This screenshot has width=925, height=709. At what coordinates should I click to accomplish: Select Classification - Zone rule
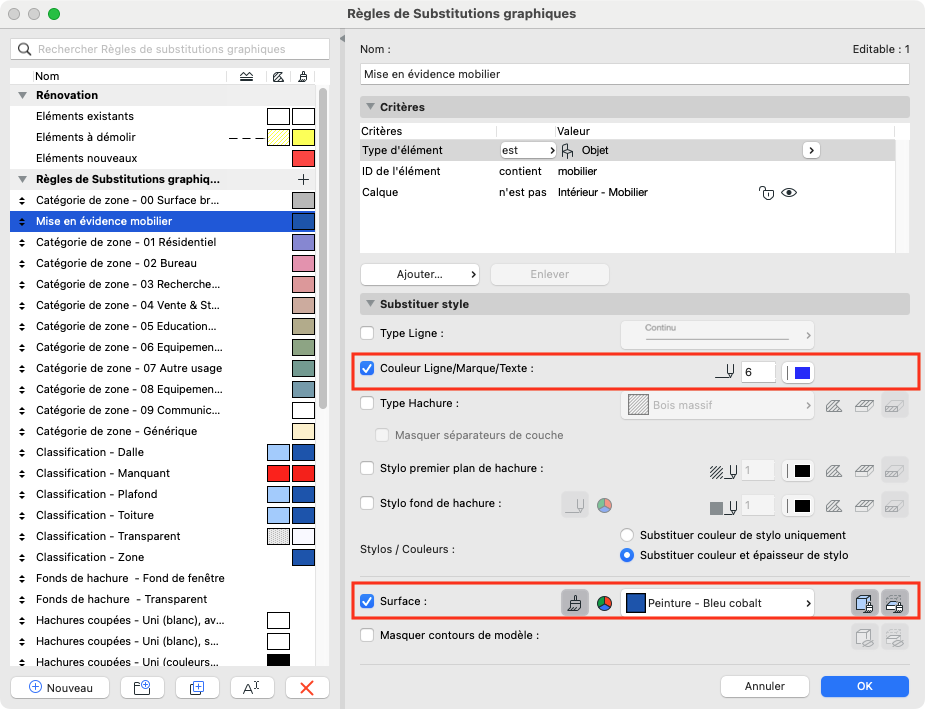(163, 557)
